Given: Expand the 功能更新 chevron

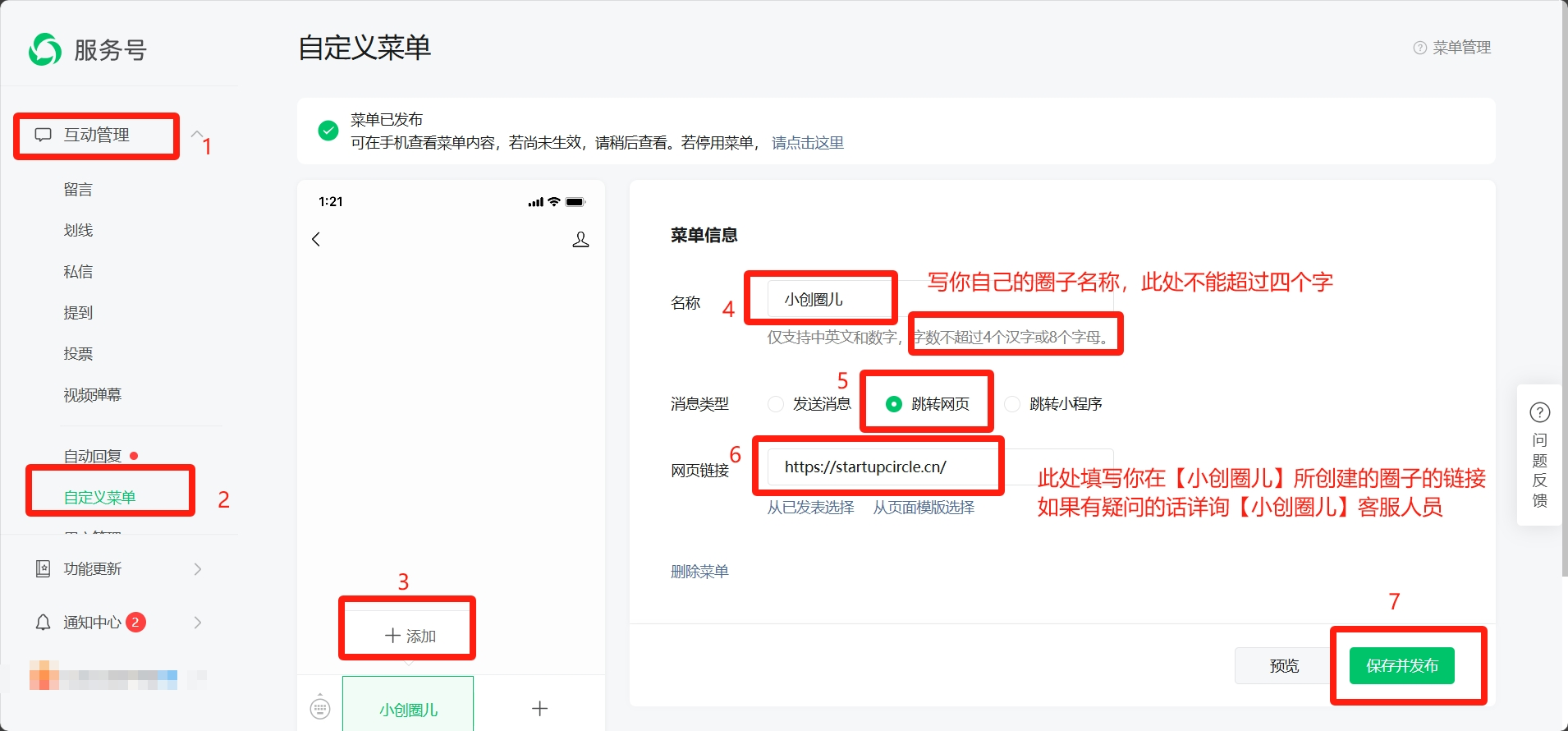Looking at the screenshot, I should coord(197,568).
